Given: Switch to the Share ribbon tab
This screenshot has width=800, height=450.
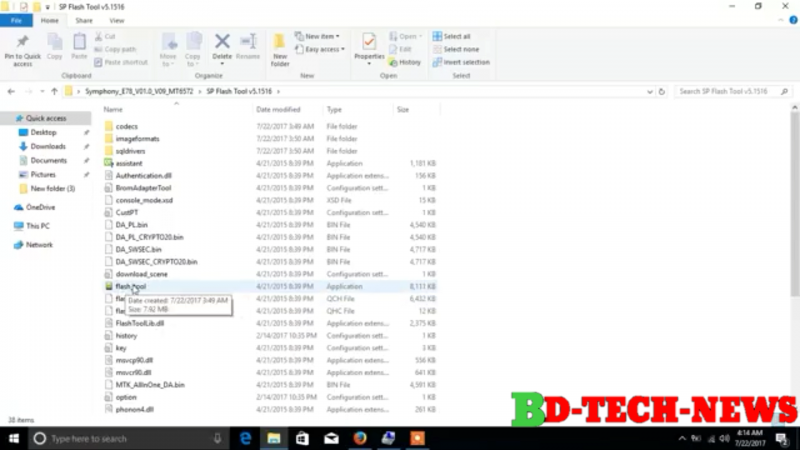Looking at the screenshot, I should pos(84,20).
